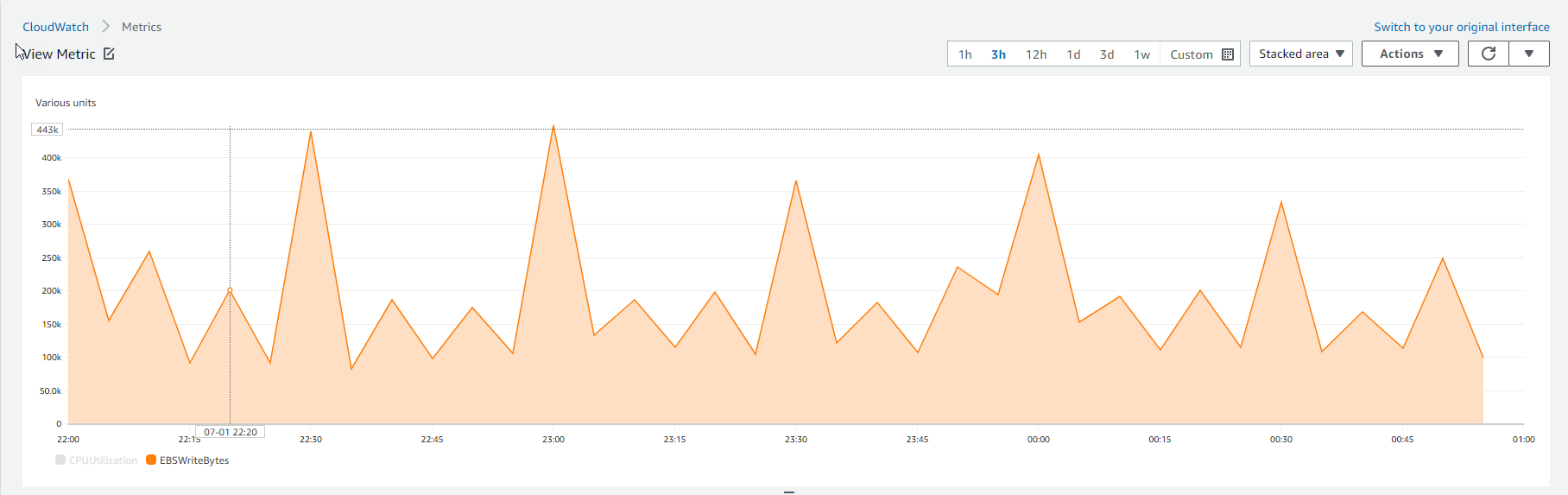Click the 22:30 x-axis label
Viewport: 1568px width, 495px height.
pos(311,440)
